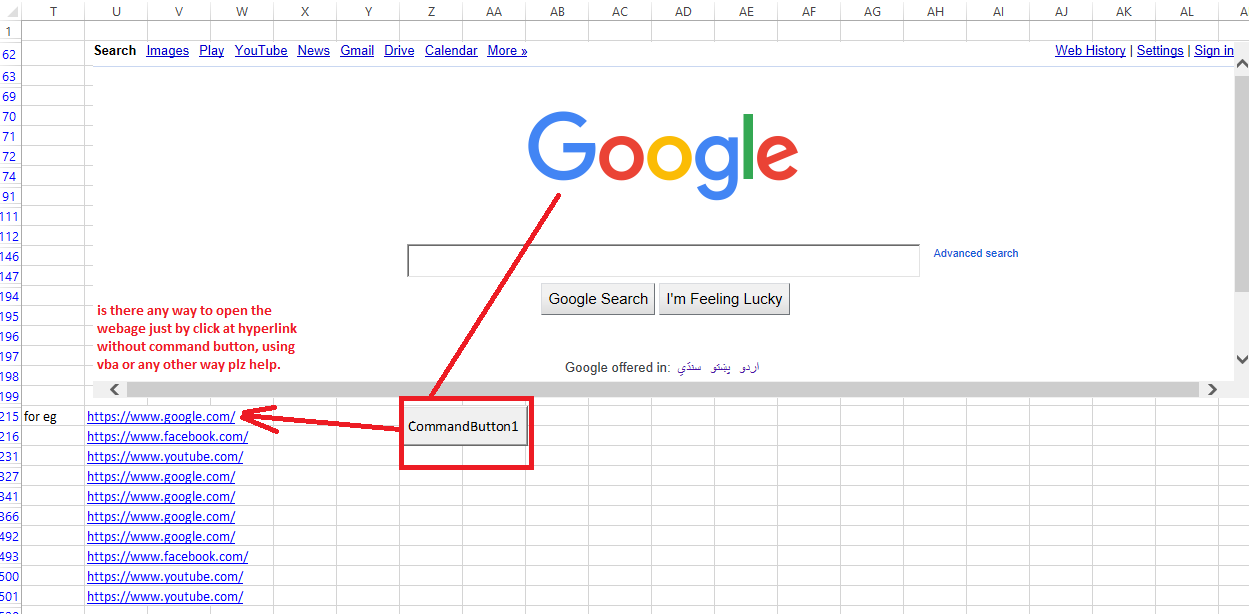This screenshot has width=1249, height=614.
Task: Open youtube.com hyperlink in row 500
Action: tap(165, 577)
